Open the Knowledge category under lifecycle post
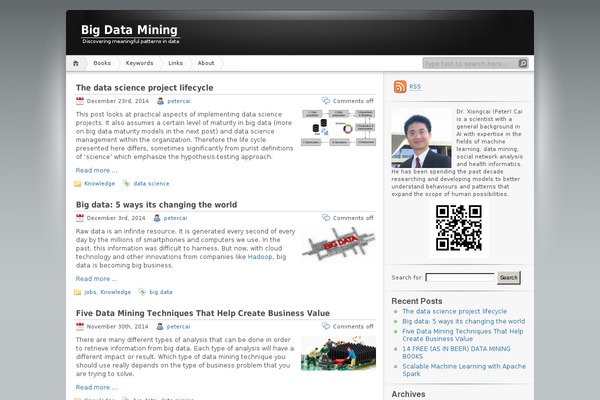This screenshot has width=600, height=400. tap(99, 184)
